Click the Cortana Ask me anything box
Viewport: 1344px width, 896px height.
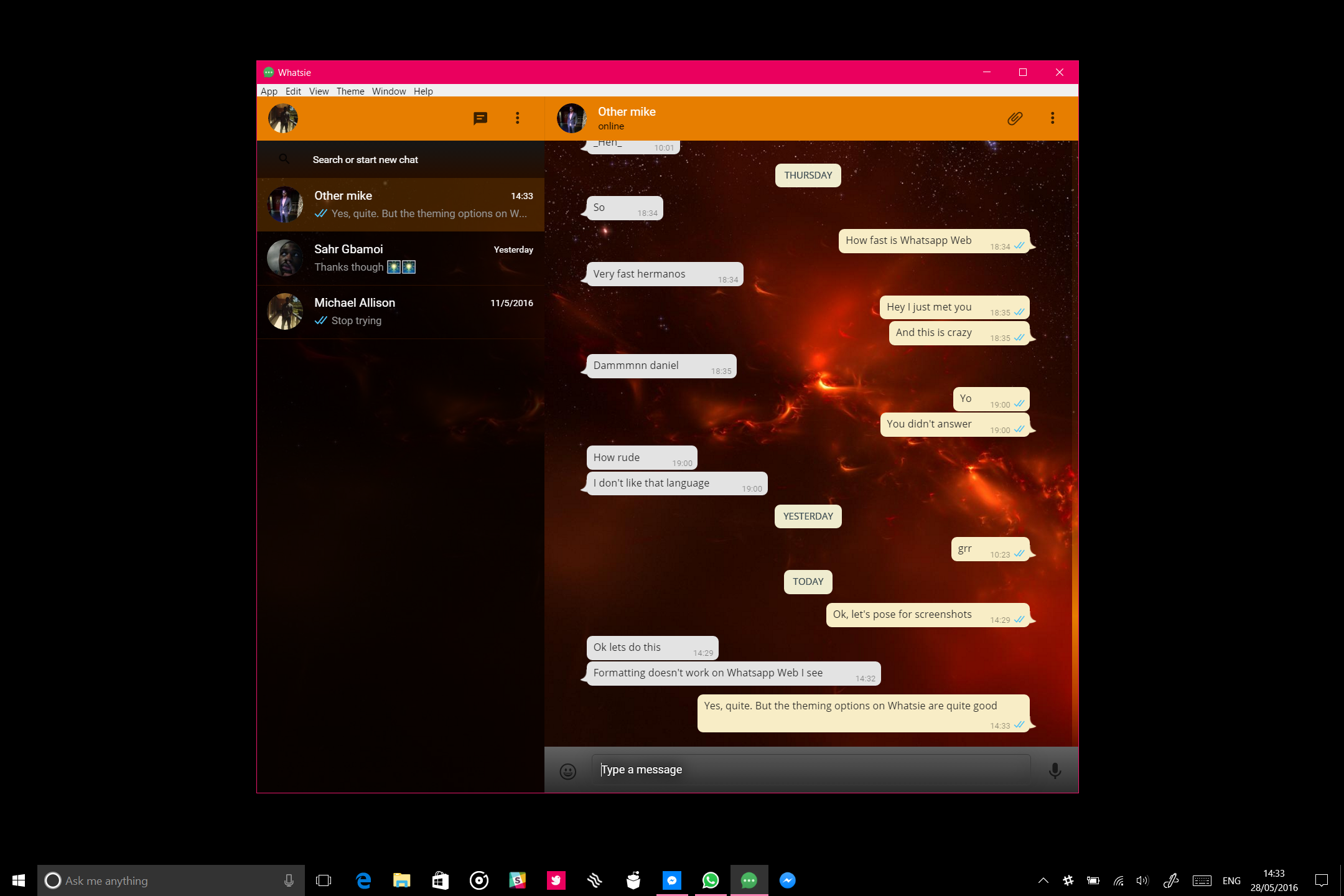171,880
